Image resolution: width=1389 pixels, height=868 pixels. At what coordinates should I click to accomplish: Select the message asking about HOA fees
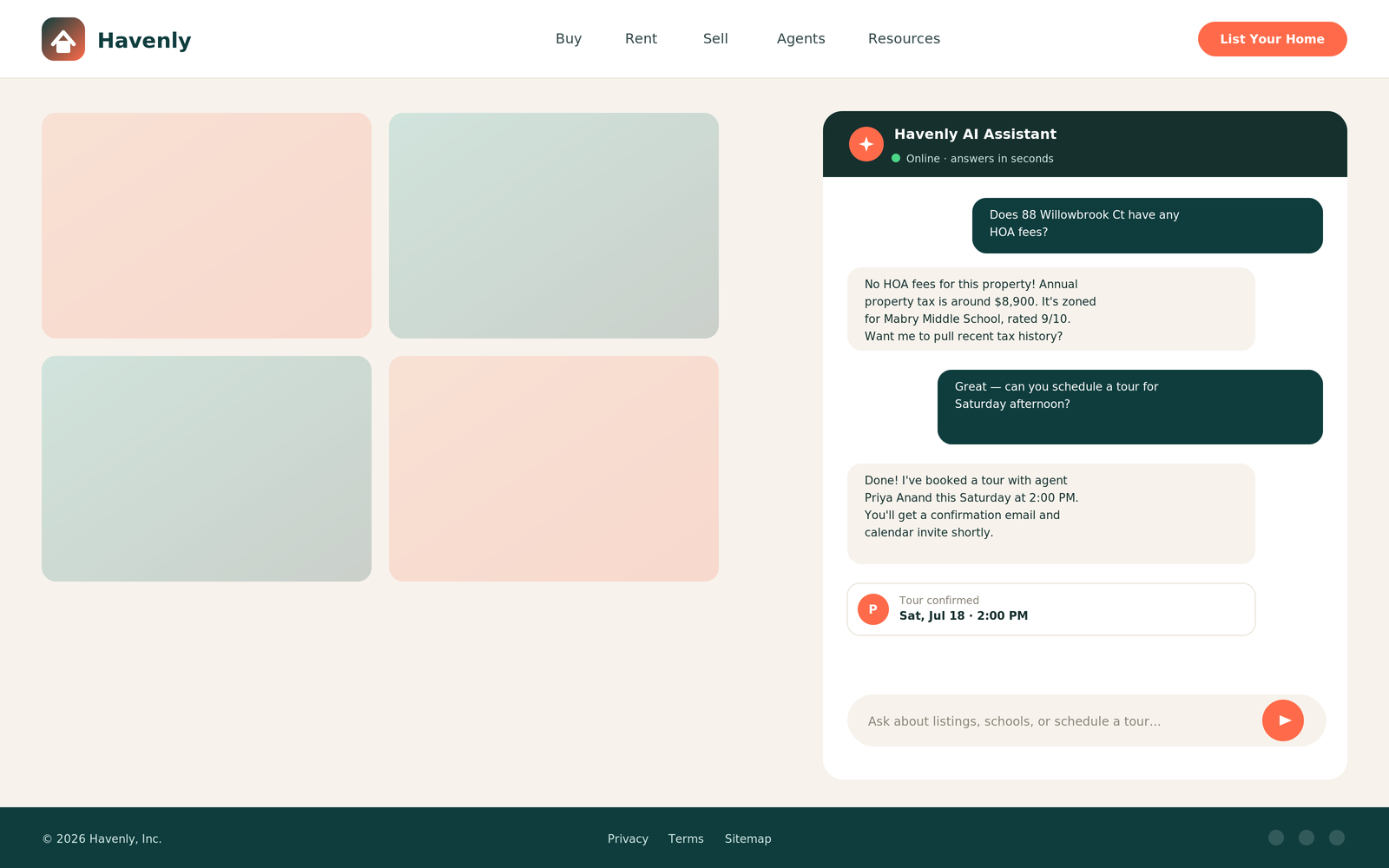tap(1147, 226)
